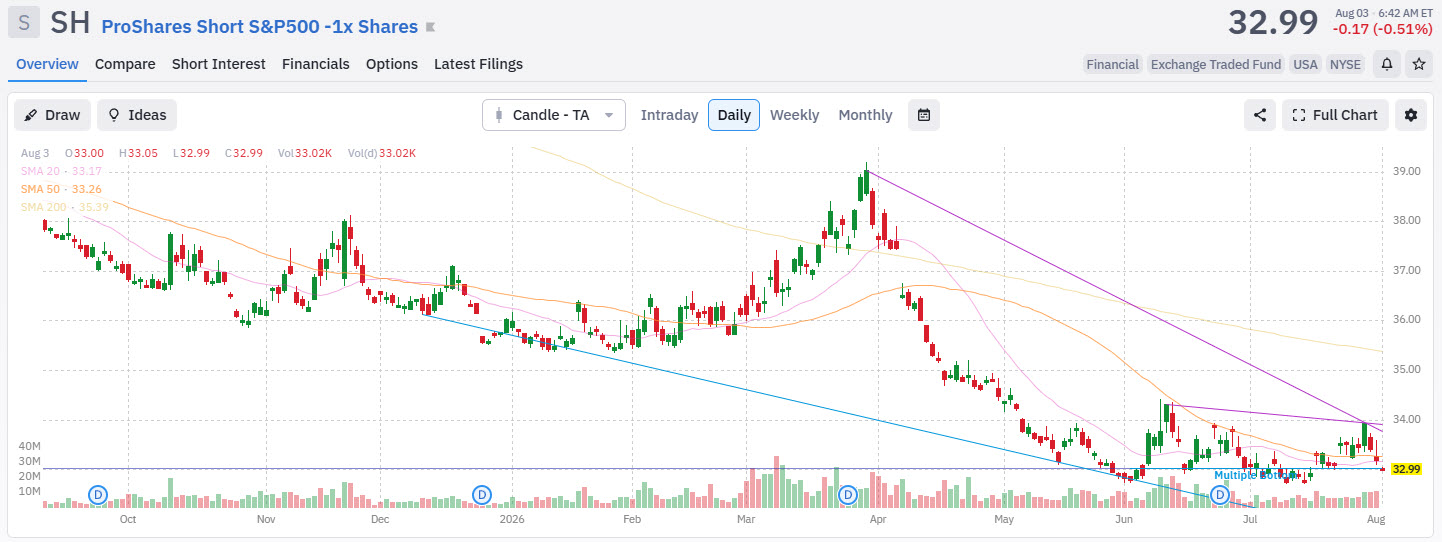Image resolution: width=1442 pixels, height=542 pixels.
Task: Click the ProShares Short S&P500 fund name link
Action: pyautogui.click(x=260, y=27)
